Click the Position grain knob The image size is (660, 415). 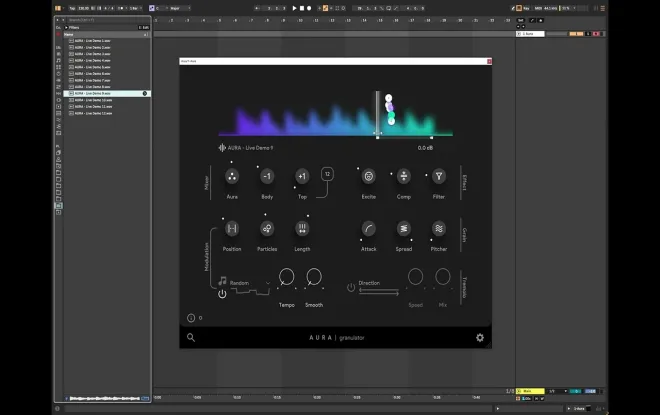(232, 229)
